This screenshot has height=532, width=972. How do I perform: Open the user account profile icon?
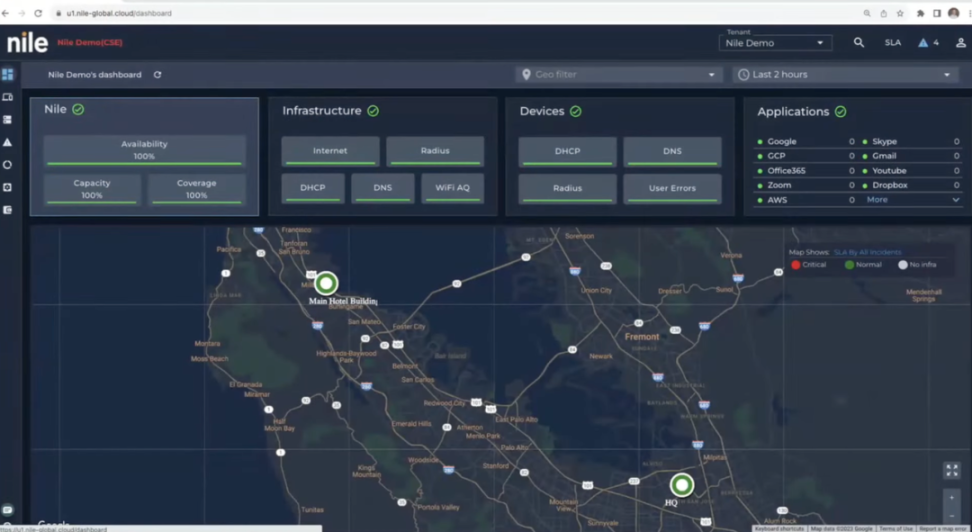[960, 43]
